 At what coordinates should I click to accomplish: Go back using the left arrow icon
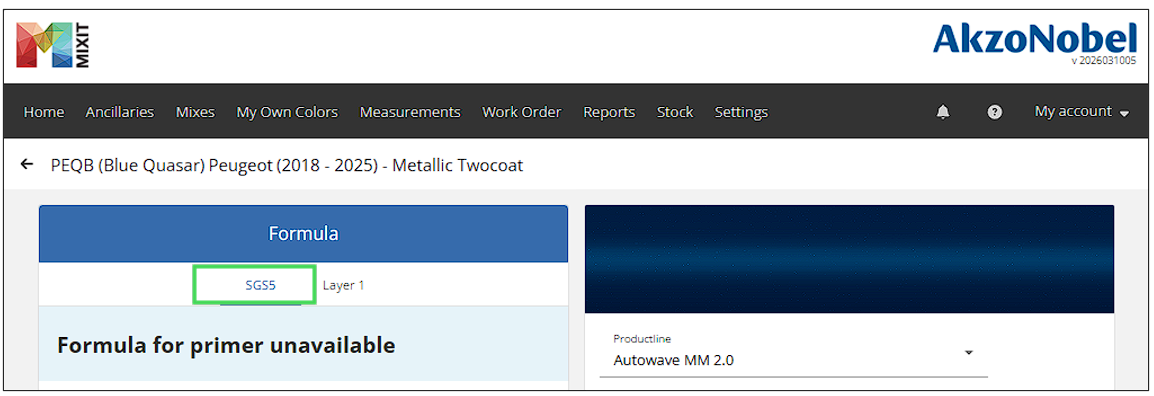tap(27, 164)
